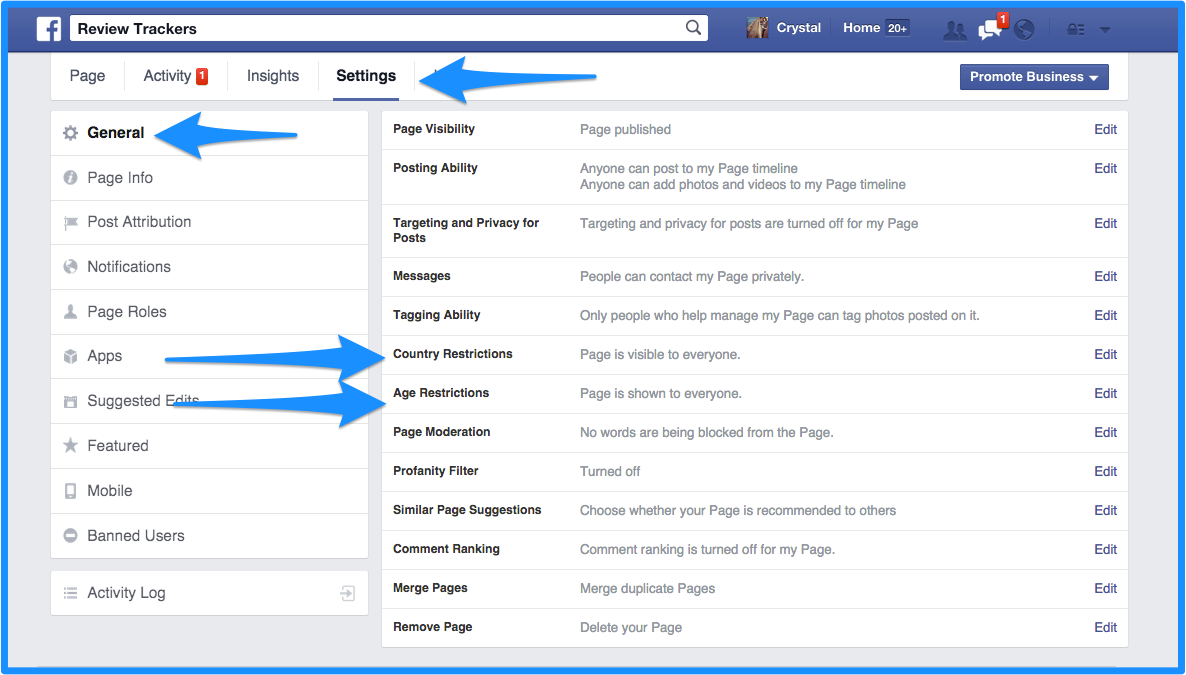Screen dimensions: 1186x675
Task: Click the search magnifier icon
Action: [693, 28]
